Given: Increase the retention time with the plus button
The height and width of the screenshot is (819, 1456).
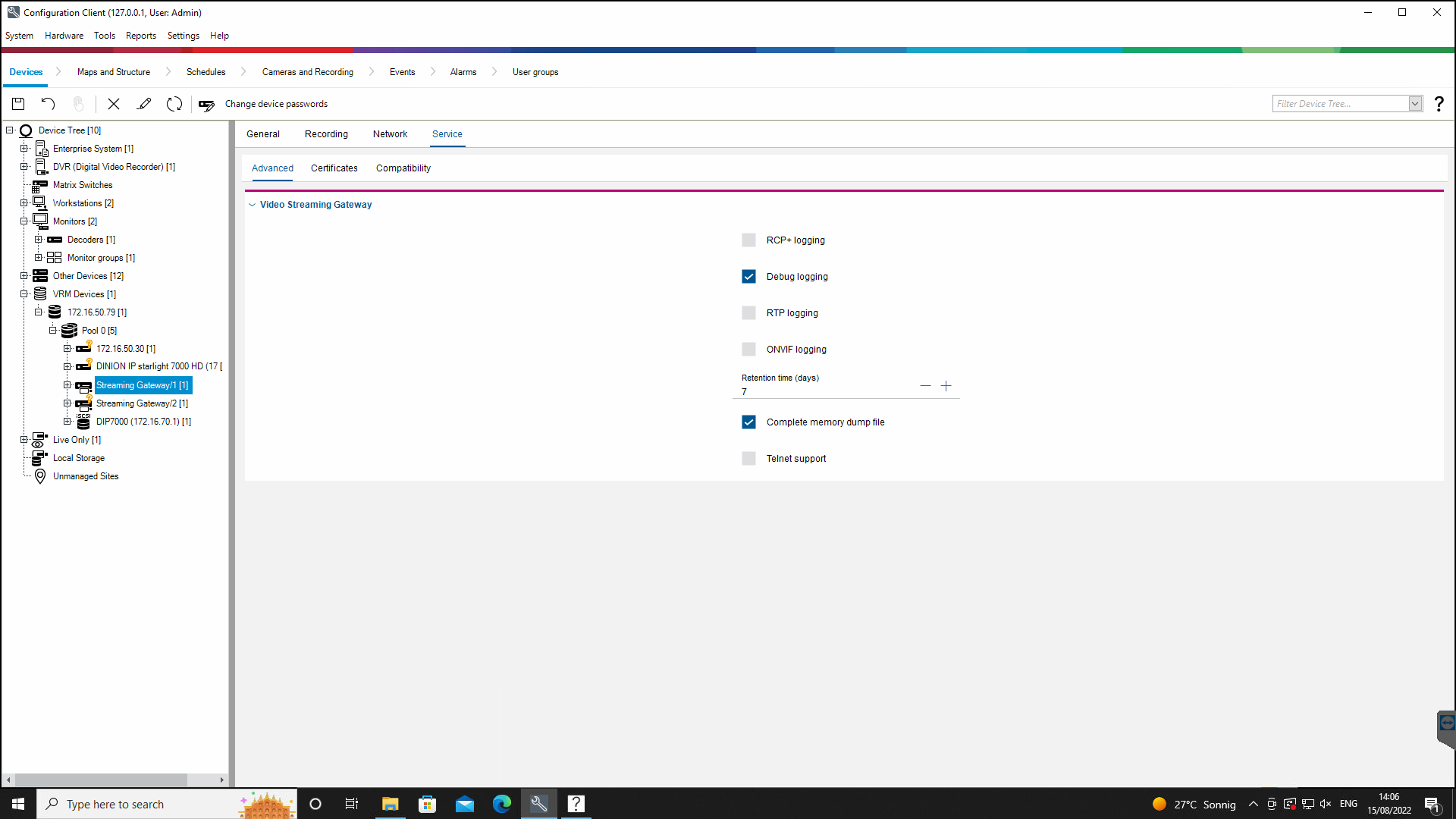Looking at the screenshot, I should point(946,386).
